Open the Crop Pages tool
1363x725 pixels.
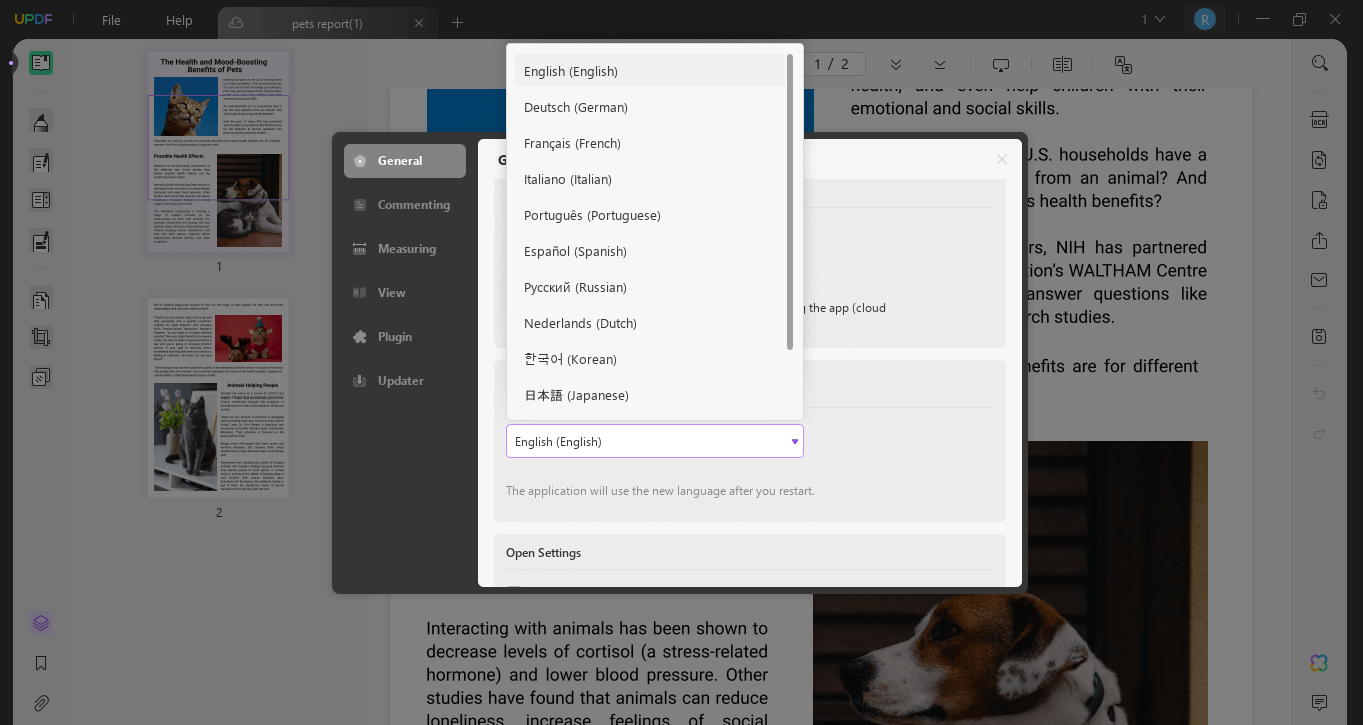[41, 338]
